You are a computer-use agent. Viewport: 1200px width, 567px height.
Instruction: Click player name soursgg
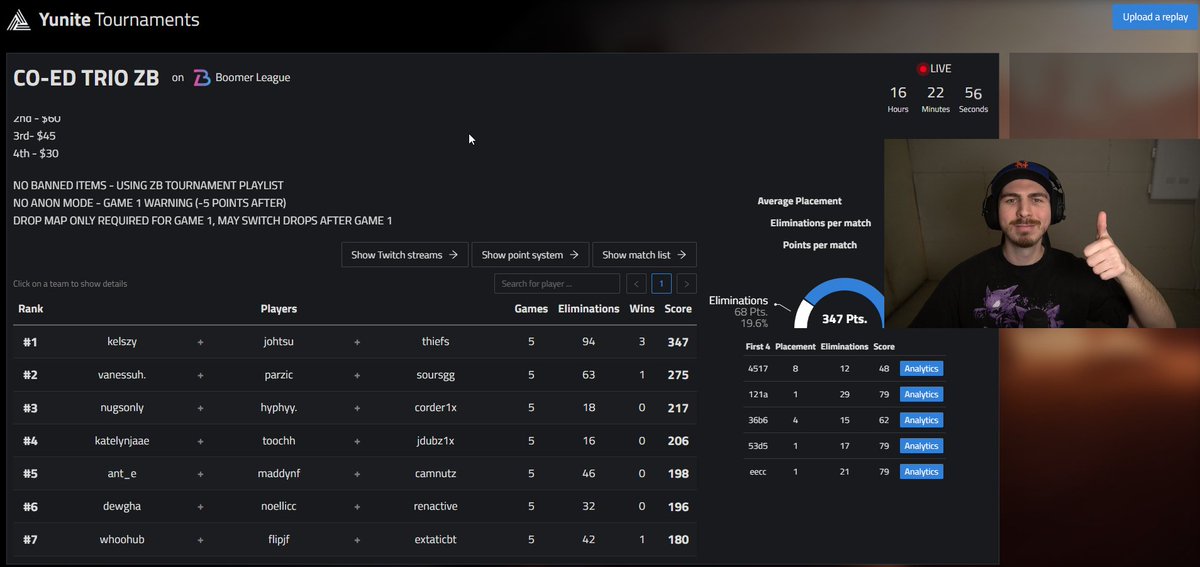coord(435,375)
